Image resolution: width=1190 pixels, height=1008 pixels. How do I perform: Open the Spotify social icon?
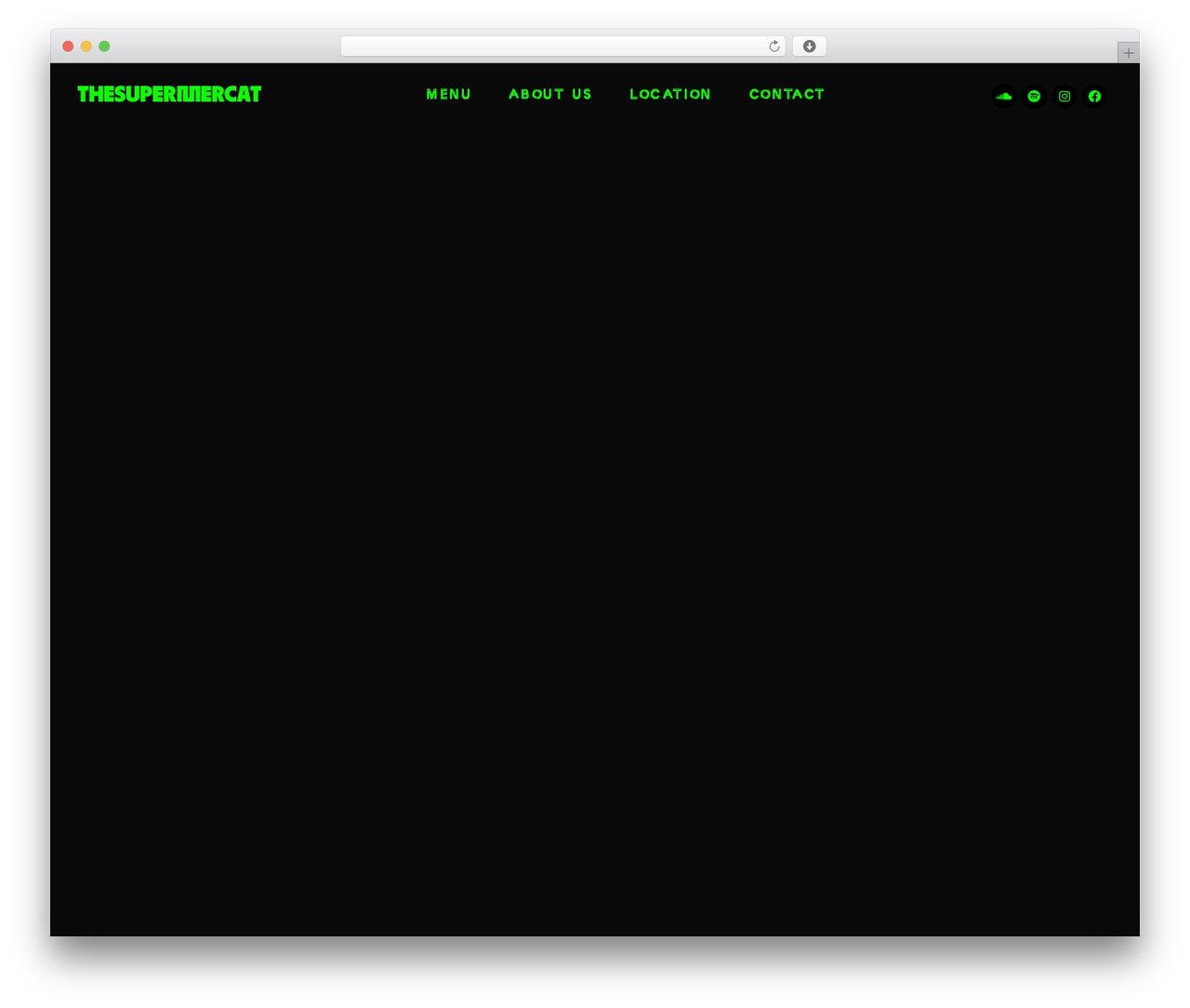click(1034, 96)
